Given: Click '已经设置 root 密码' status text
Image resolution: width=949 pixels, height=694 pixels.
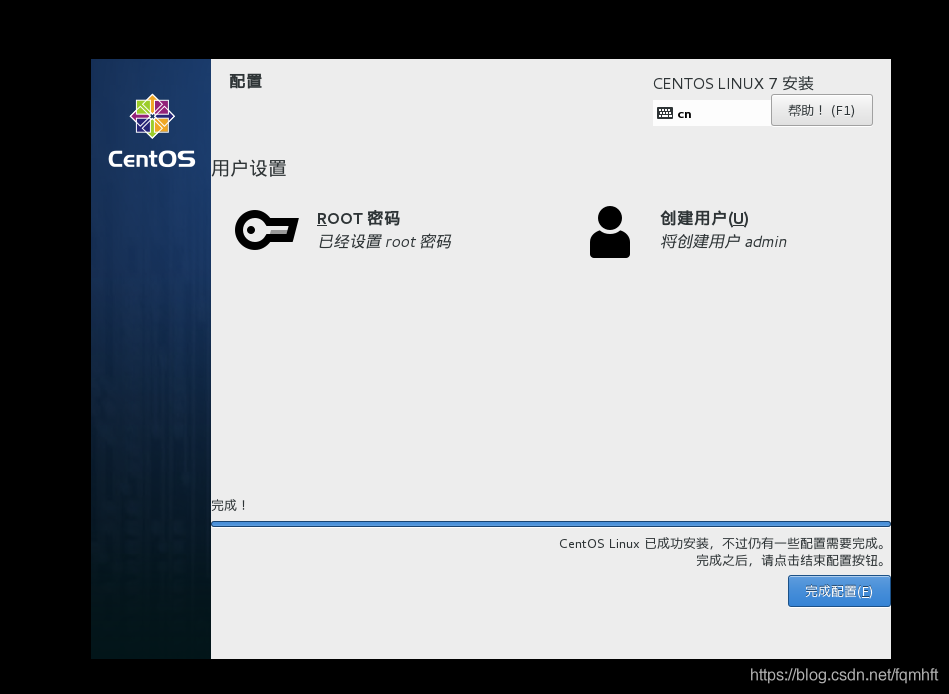Looking at the screenshot, I should (x=384, y=242).
